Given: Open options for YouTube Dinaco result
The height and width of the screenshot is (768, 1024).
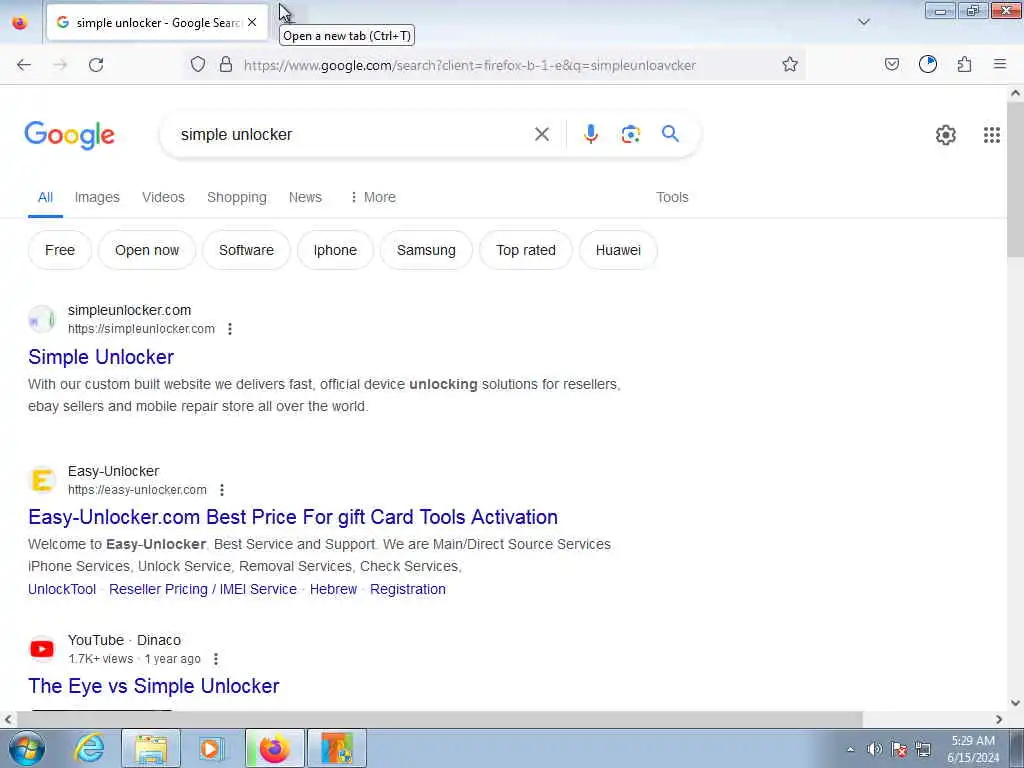Looking at the screenshot, I should point(216,659).
